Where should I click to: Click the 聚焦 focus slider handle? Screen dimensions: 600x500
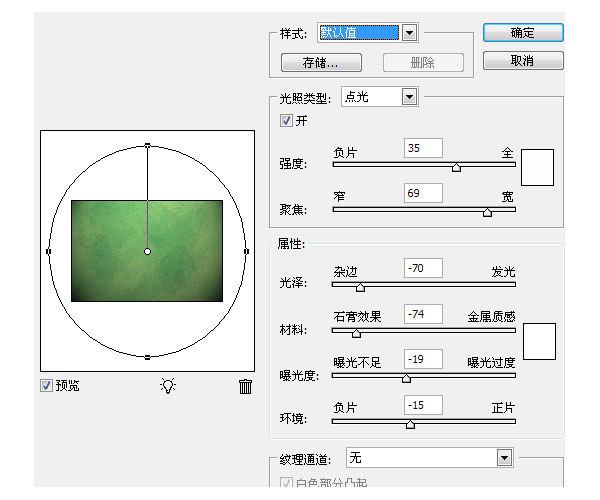487,212
